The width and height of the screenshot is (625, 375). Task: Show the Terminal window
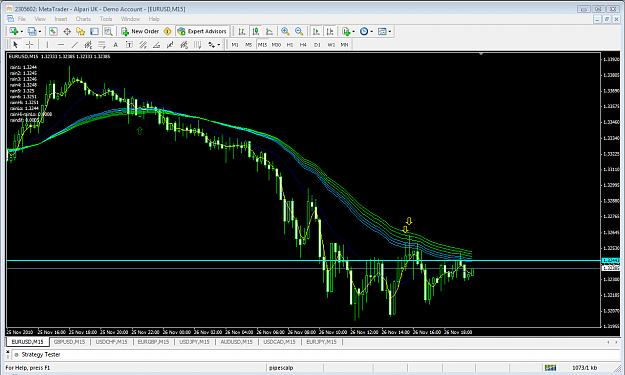tap(94, 31)
